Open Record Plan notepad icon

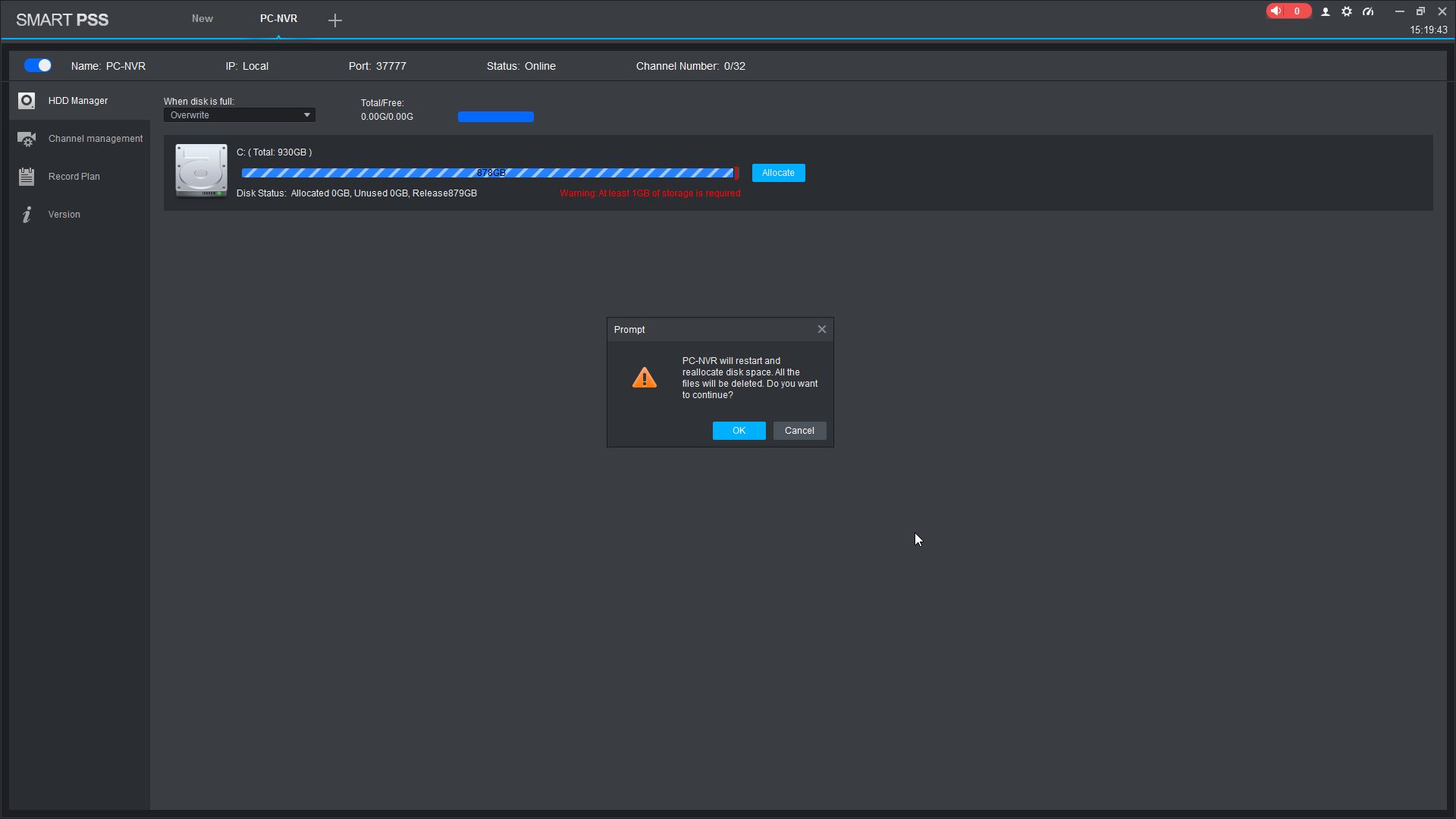click(27, 177)
